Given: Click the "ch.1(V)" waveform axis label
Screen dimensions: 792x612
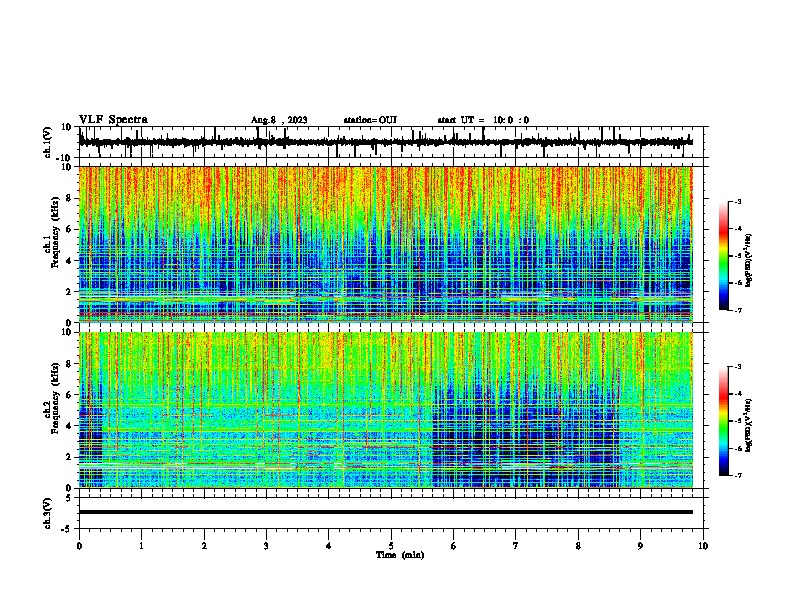Looking at the screenshot, I should pos(47,142).
